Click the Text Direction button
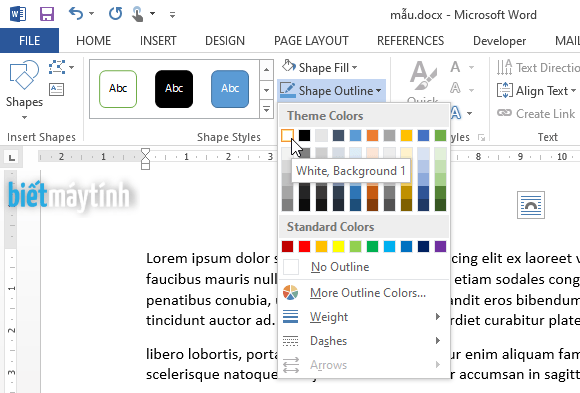The image size is (580, 393). [538, 67]
